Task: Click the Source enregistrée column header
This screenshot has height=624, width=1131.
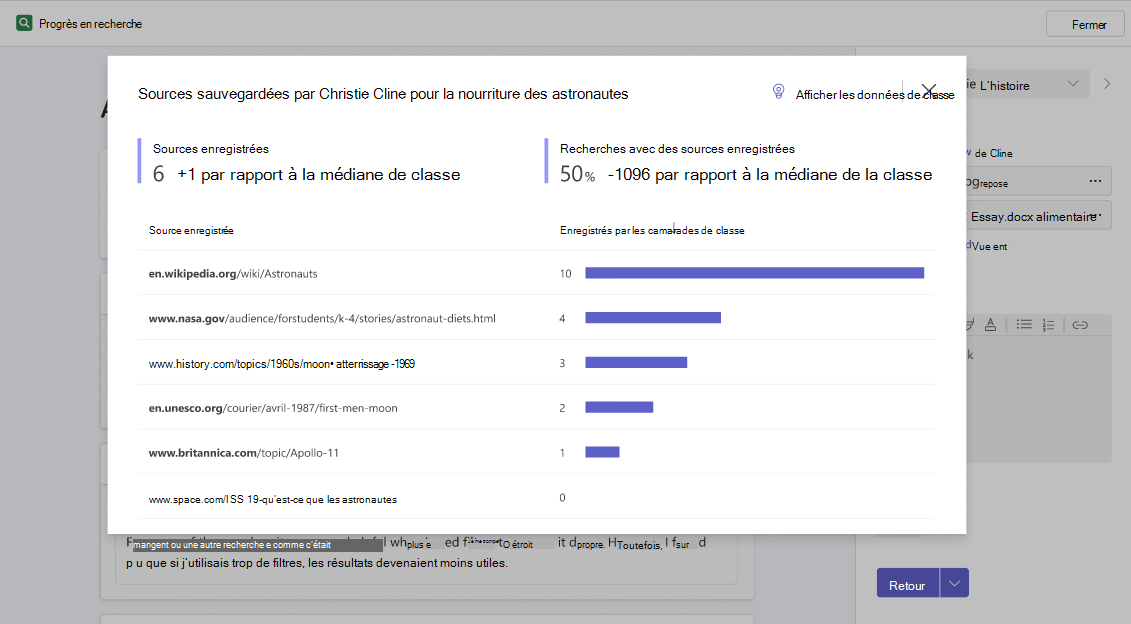Action: click(x=191, y=230)
